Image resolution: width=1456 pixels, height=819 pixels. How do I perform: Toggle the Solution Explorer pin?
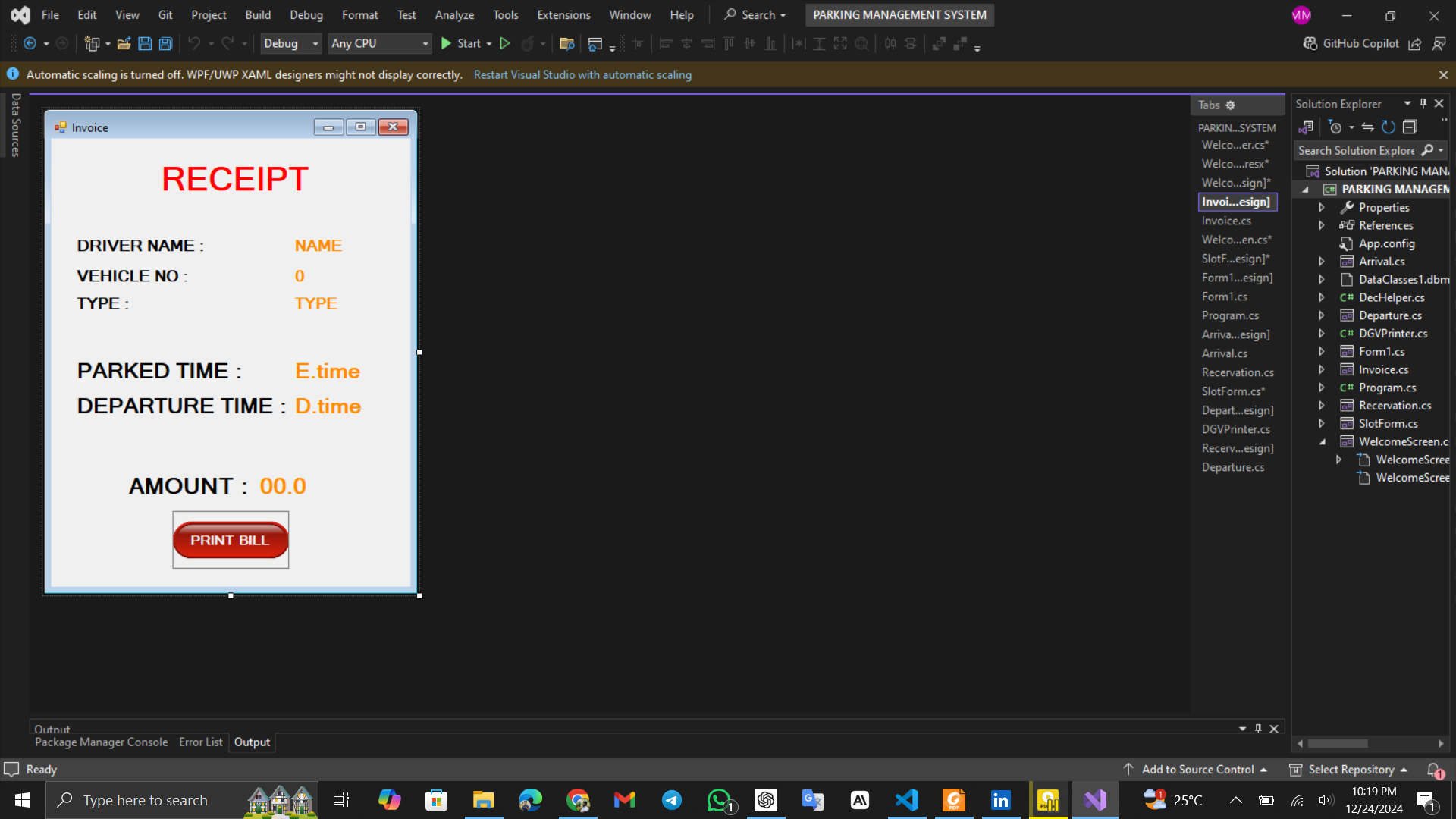[1423, 104]
